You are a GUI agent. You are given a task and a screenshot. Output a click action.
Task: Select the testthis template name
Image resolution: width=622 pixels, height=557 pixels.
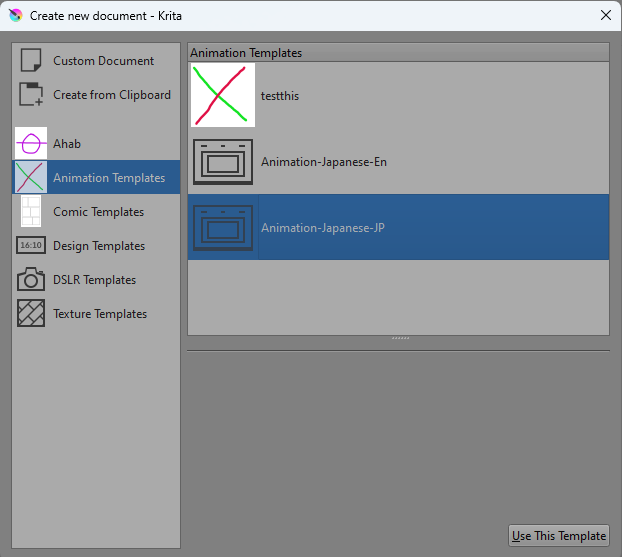click(x=280, y=96)
